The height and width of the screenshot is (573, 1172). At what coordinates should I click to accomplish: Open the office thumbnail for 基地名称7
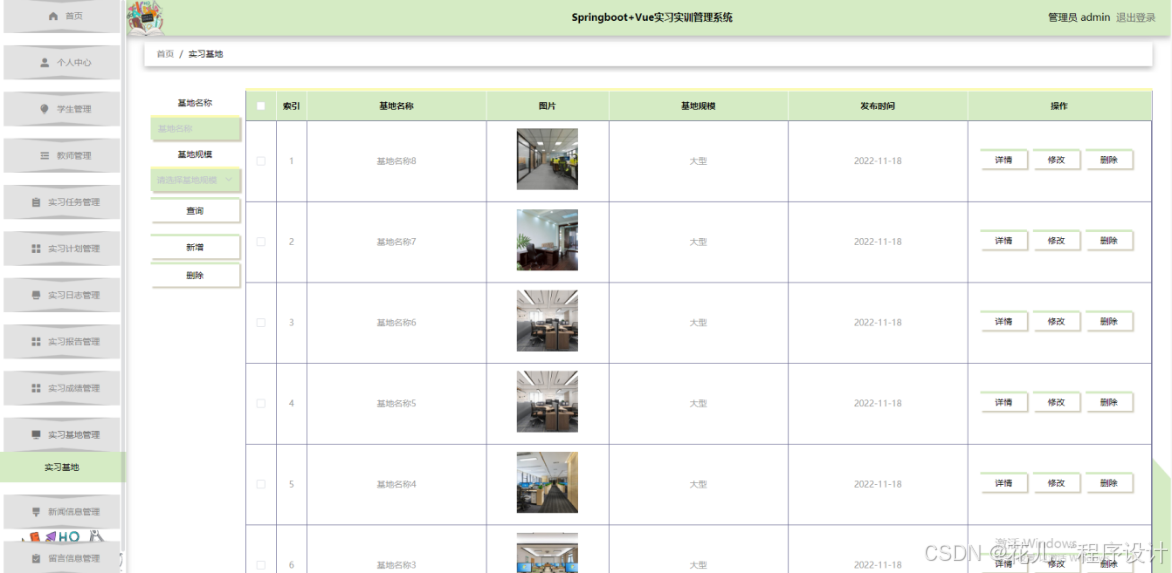(547, 240)
